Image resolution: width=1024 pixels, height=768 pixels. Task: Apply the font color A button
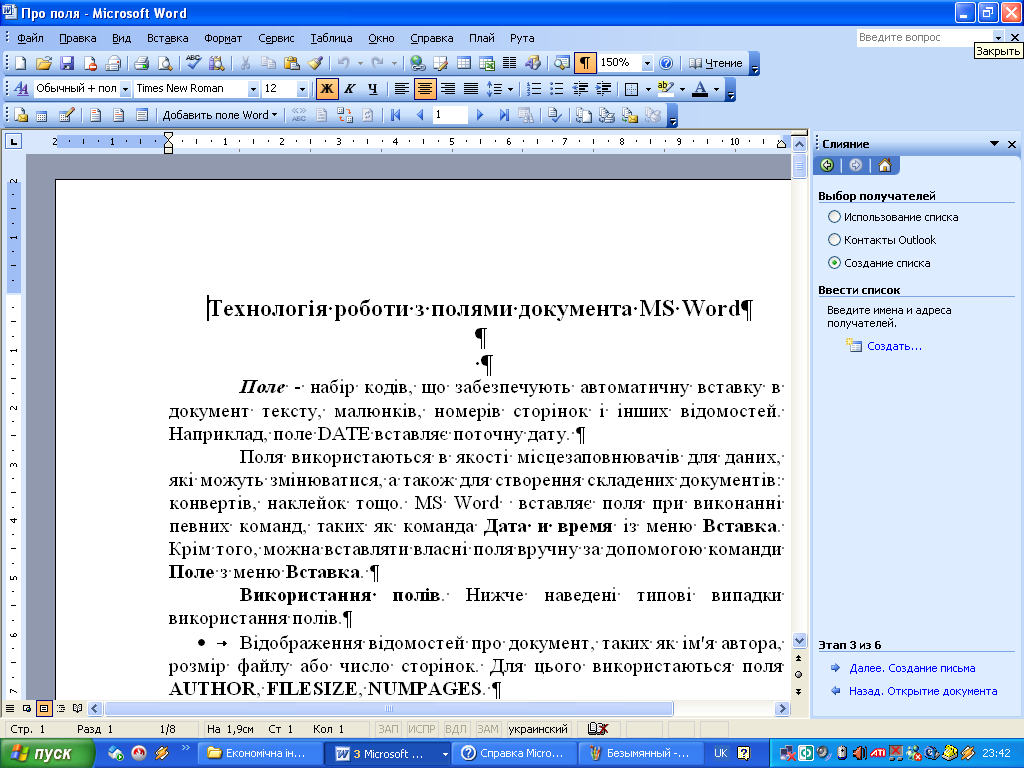click(699, 88)
